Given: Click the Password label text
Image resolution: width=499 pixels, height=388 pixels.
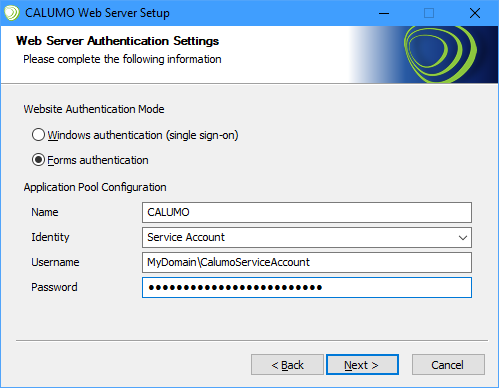Looking at the screenshot, I should click(54, 287).
